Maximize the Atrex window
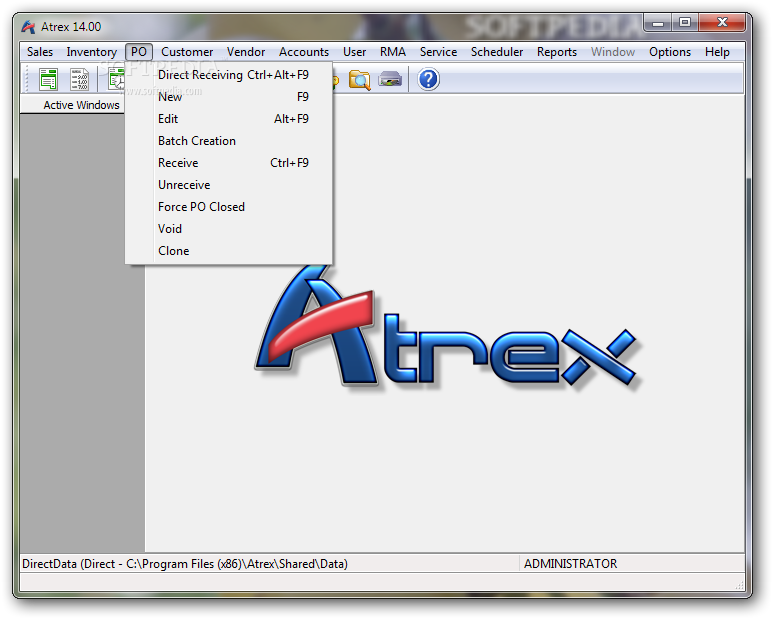 coord(685,22)
